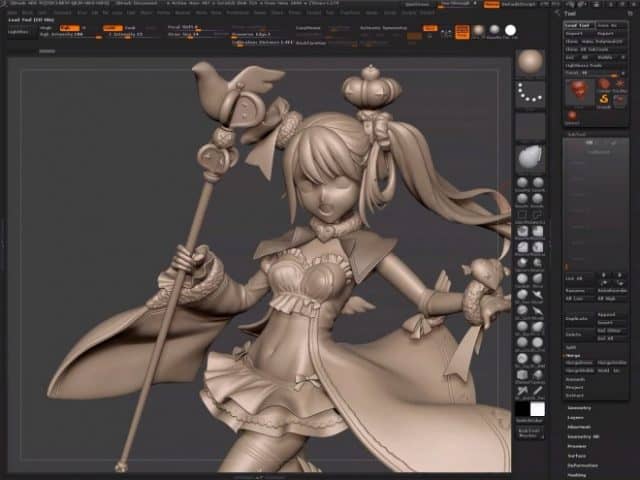640x480 pixels.
Task: Expand the Split section
Action: [x=571, y=348]
